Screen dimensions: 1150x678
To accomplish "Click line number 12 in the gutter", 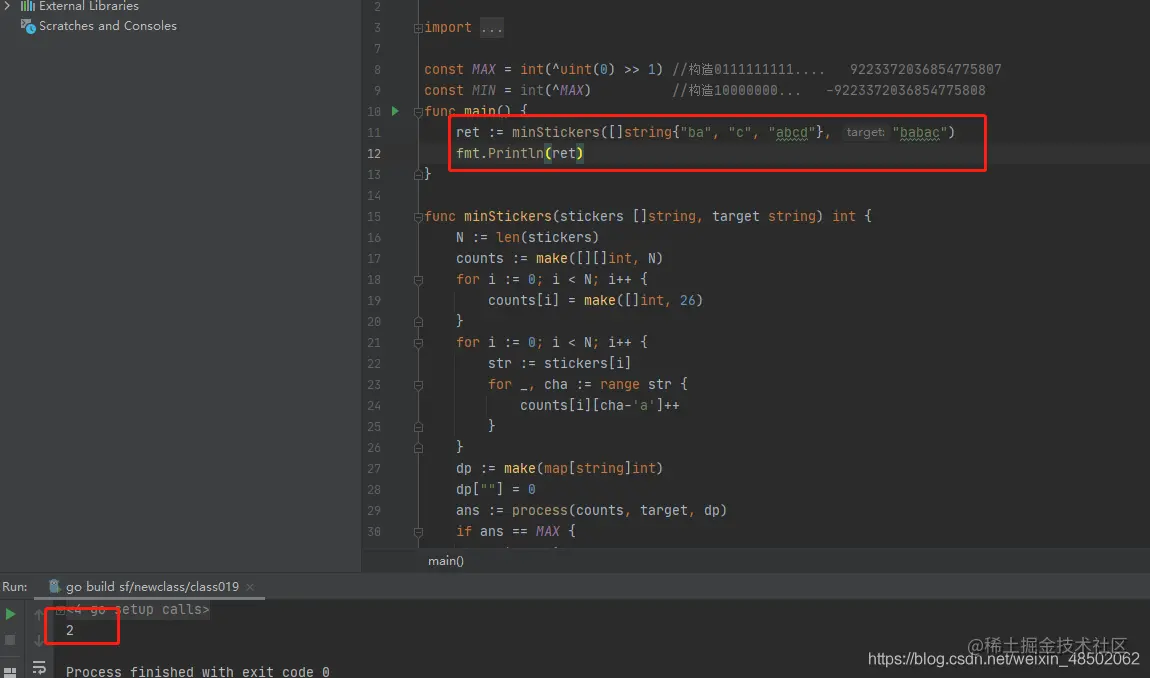I will click(x=373, y=153).
